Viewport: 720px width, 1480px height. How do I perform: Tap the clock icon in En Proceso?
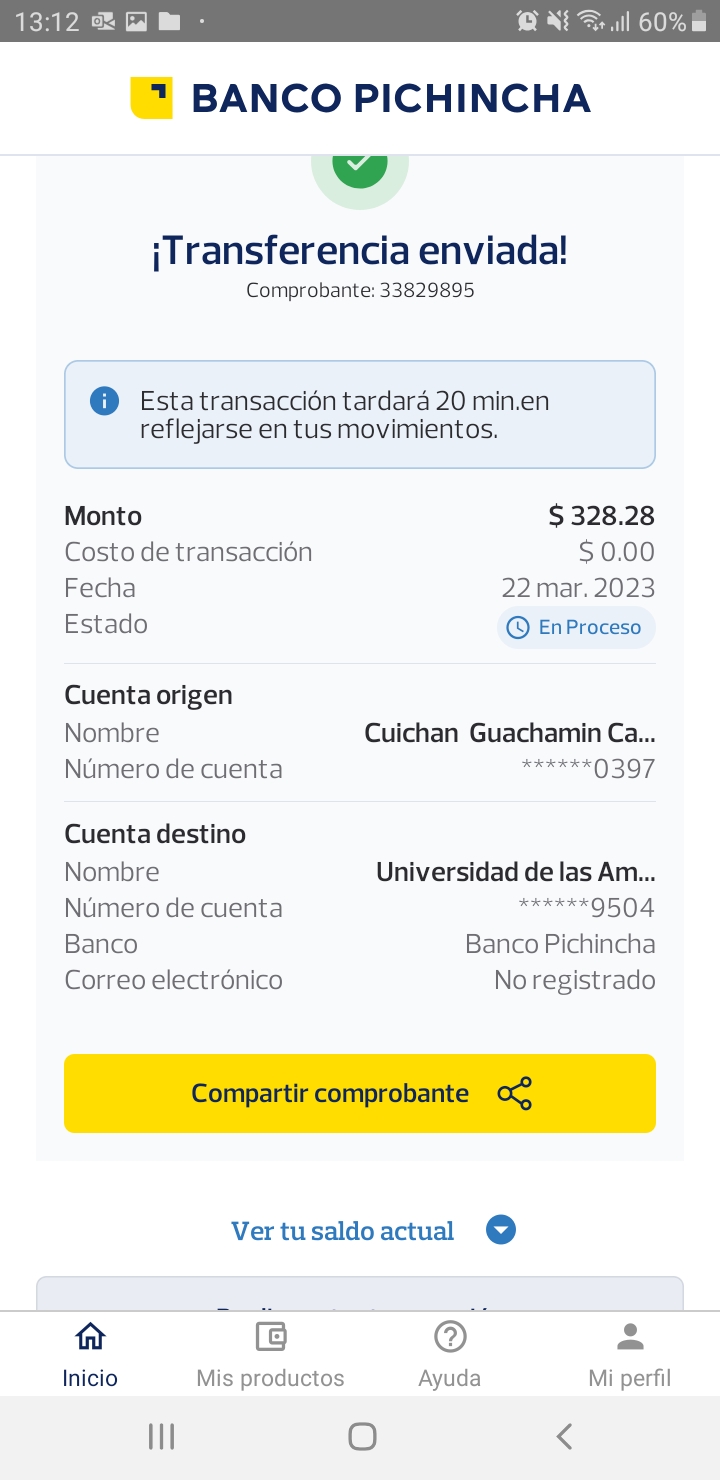(x=518, y=628)
